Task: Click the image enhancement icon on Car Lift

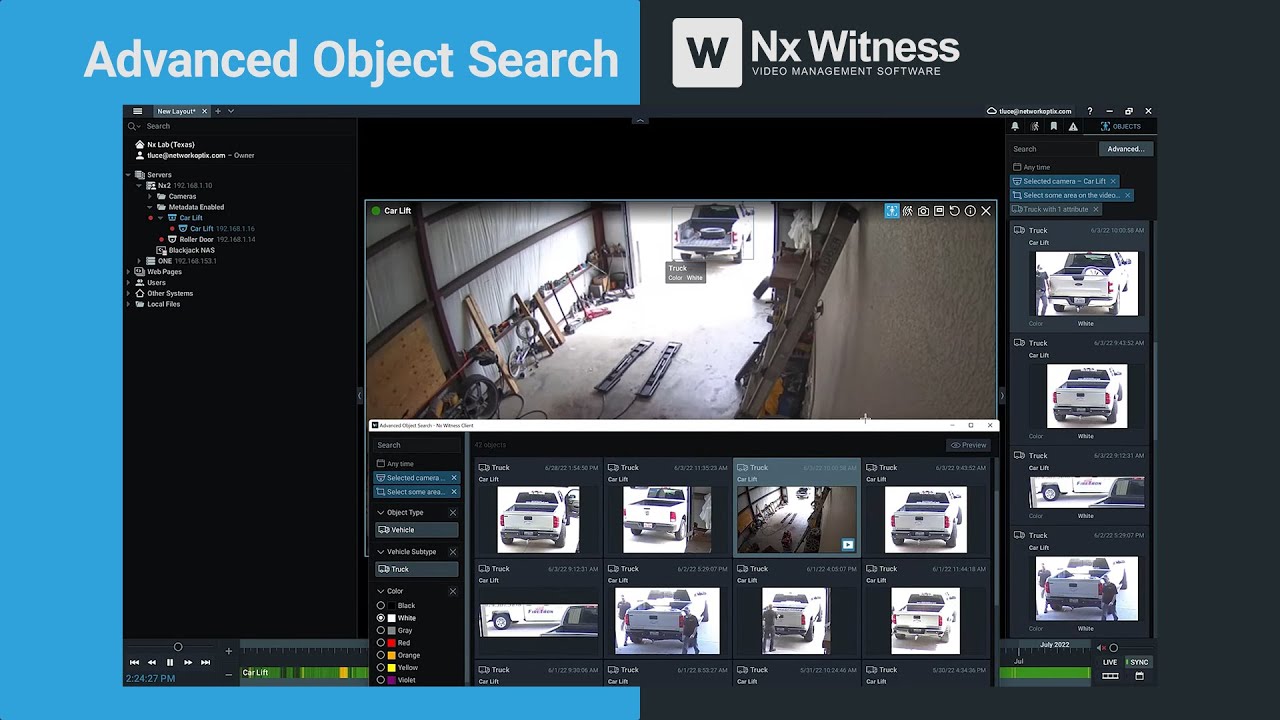Action: pyautogui.click(x=939, y=211)
